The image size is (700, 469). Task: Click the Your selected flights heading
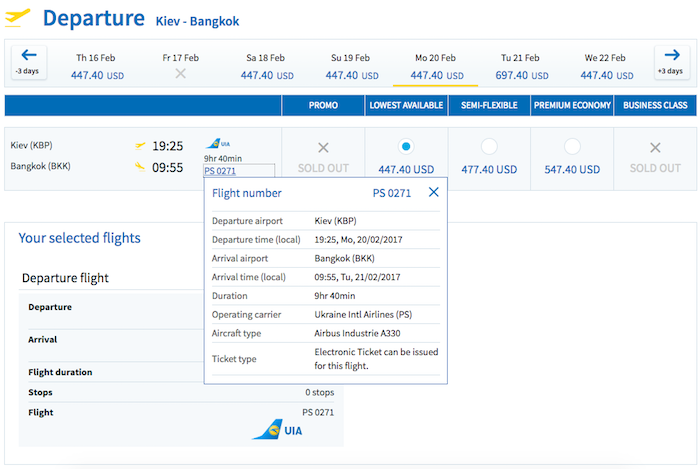(x=79, y=238)
